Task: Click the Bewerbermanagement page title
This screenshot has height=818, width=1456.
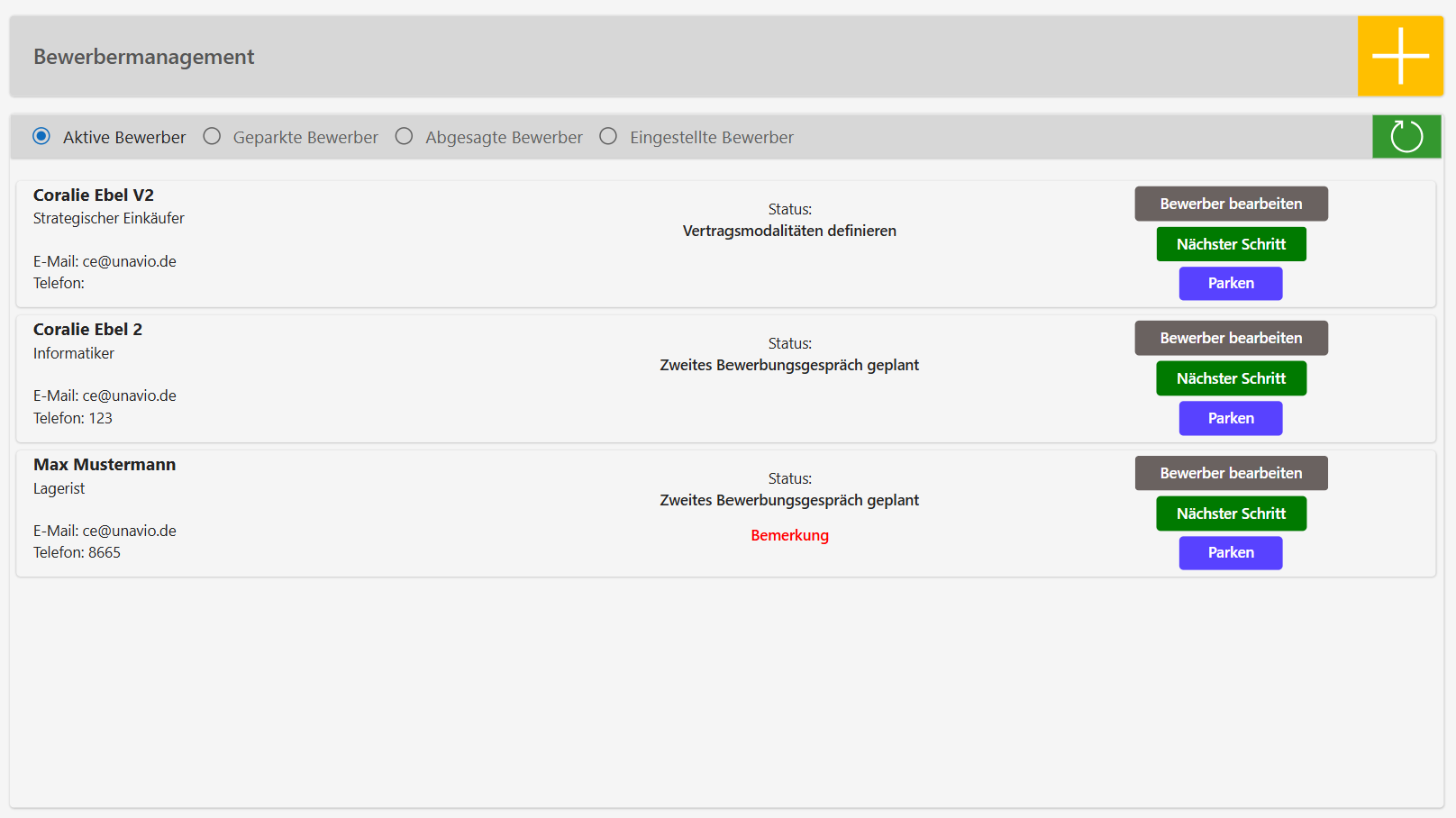Action: click(144, 57)
